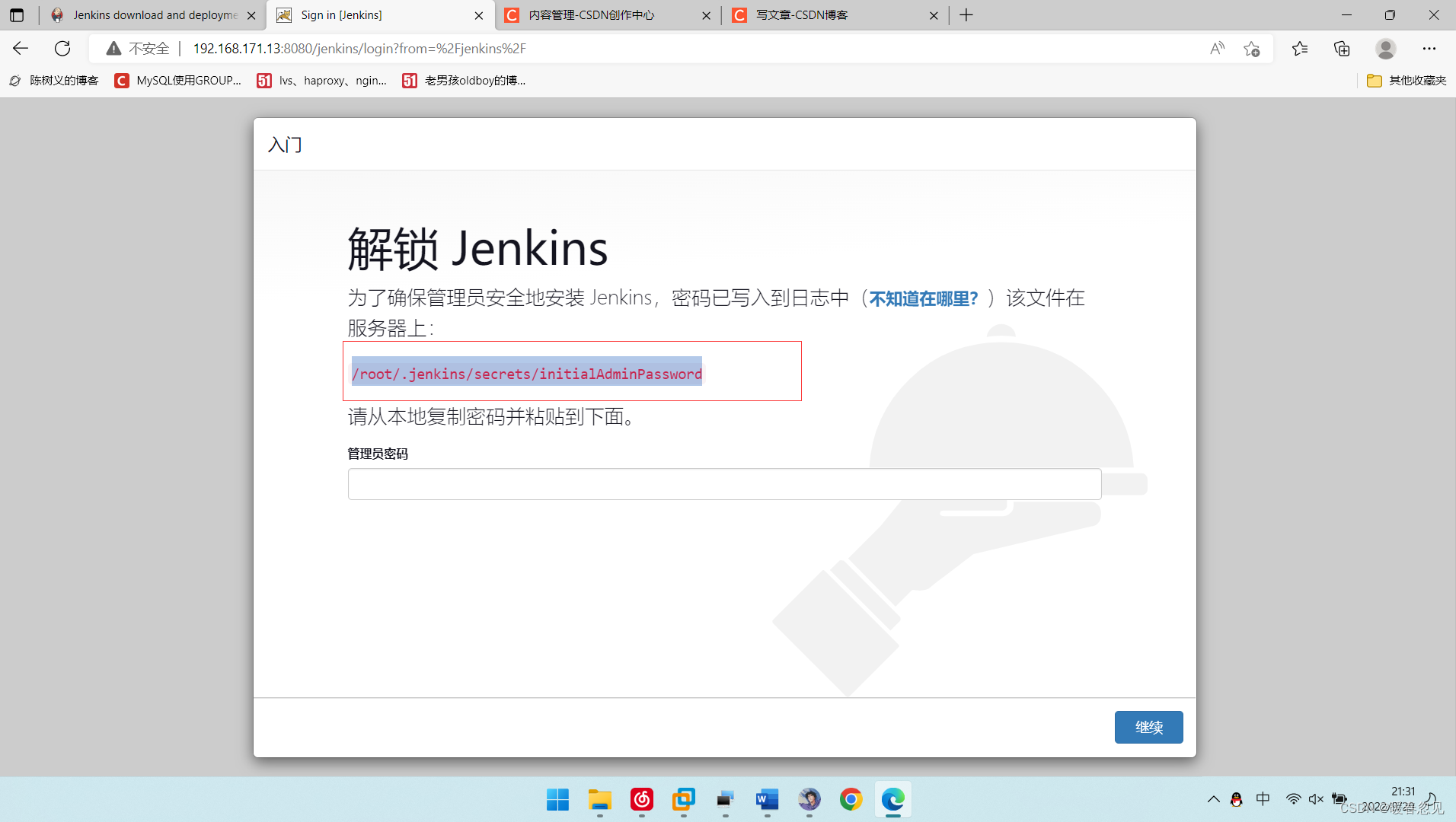
Task: Open the Windows Start menu
Action: click(557, 799)
